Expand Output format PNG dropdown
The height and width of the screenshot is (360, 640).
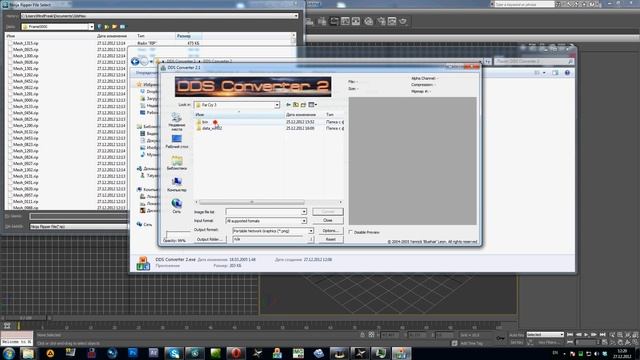click(x=311, y=231)
